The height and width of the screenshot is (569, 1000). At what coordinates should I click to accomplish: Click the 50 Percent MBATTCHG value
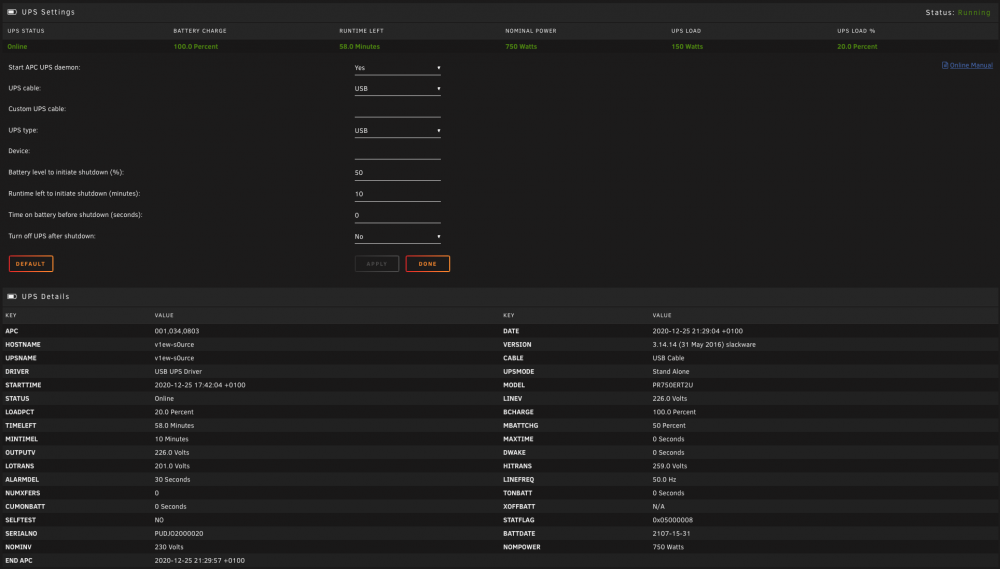(x=669, y=425)
